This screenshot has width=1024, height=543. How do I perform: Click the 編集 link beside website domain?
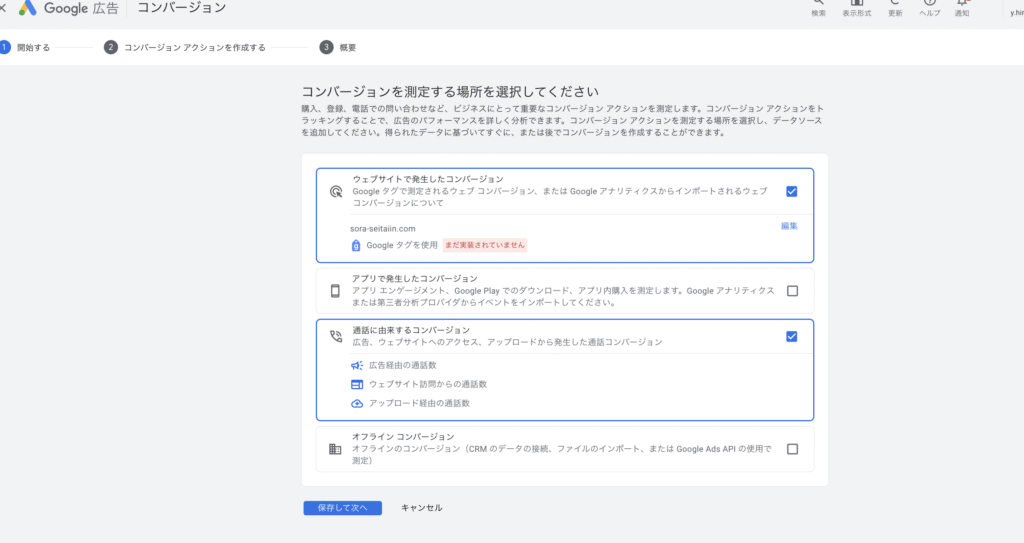[x=789, y=226]
